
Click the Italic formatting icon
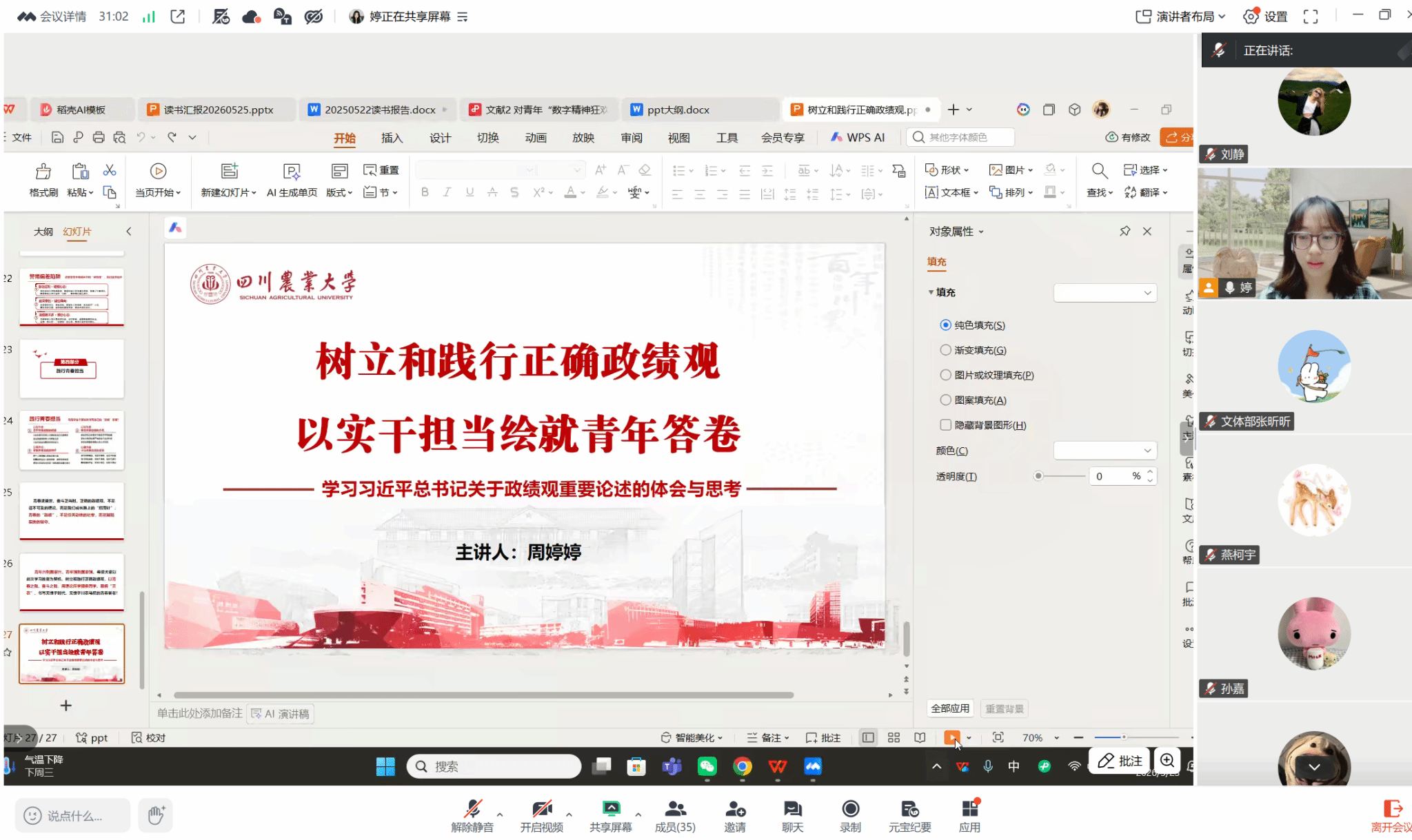coord(447,192)
